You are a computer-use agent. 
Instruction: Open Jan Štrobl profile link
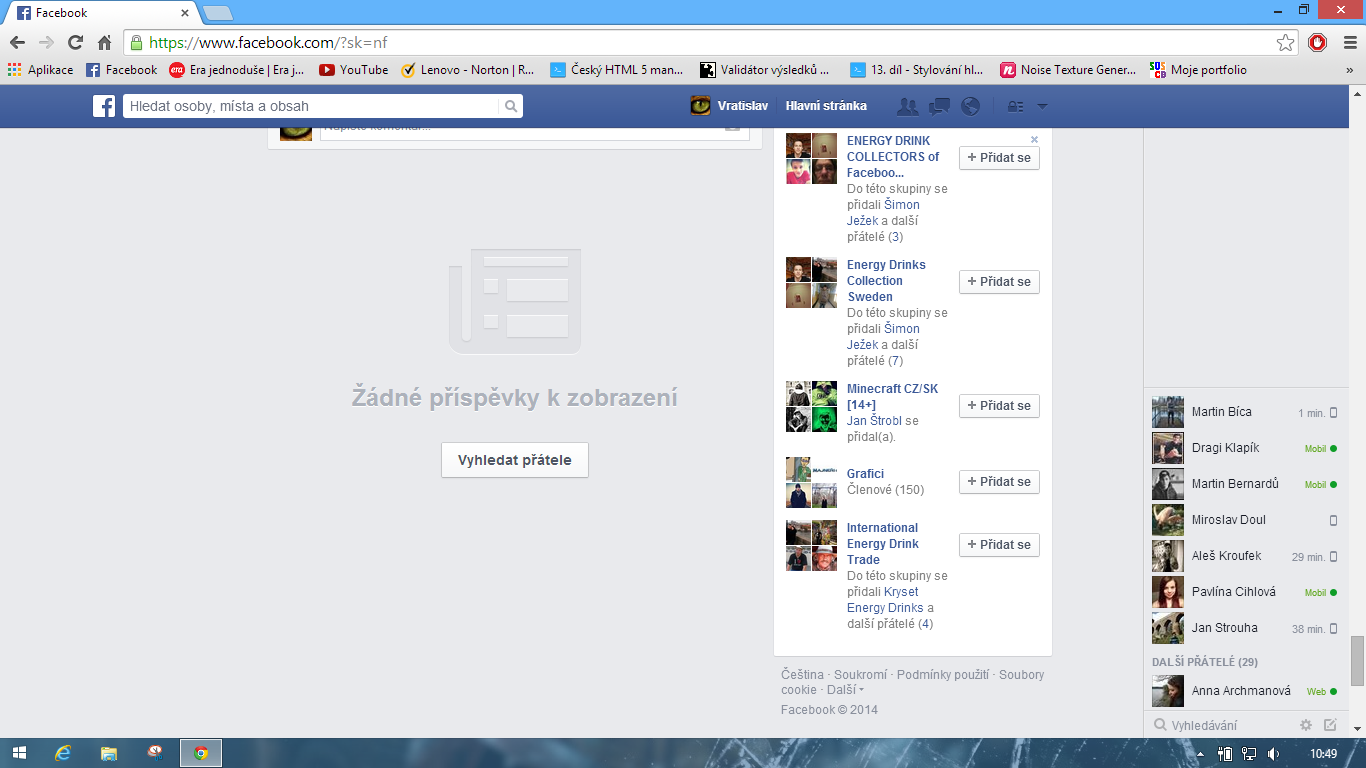(x=875, y=421)
